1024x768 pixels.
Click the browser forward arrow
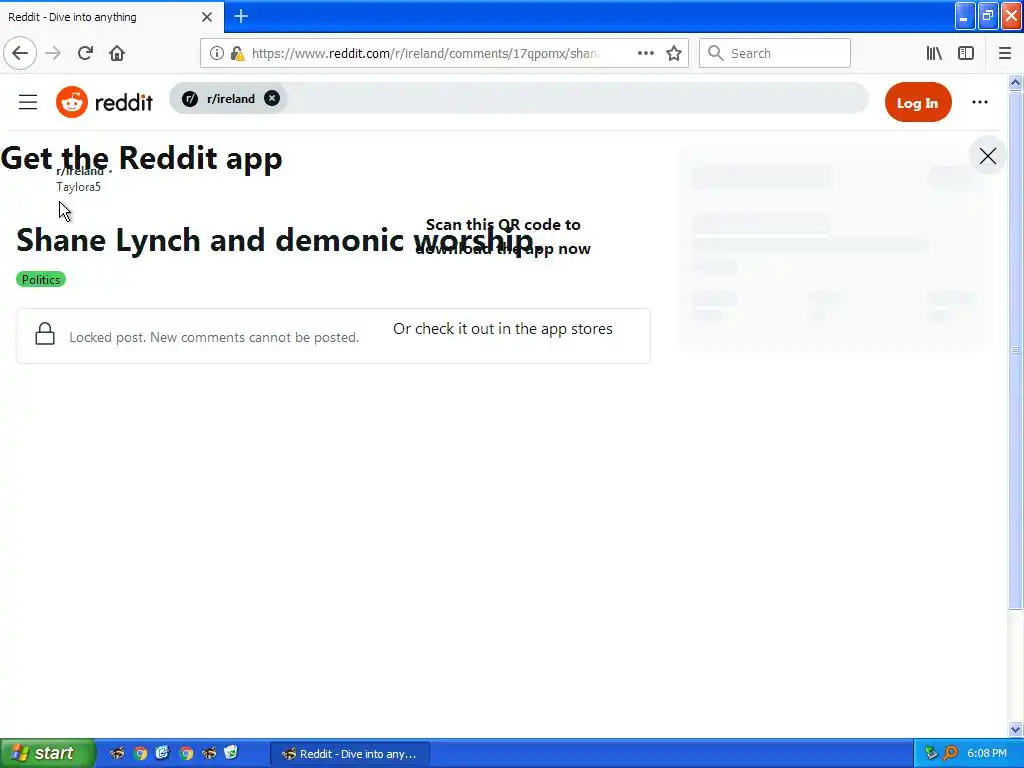tap(53, 53)
